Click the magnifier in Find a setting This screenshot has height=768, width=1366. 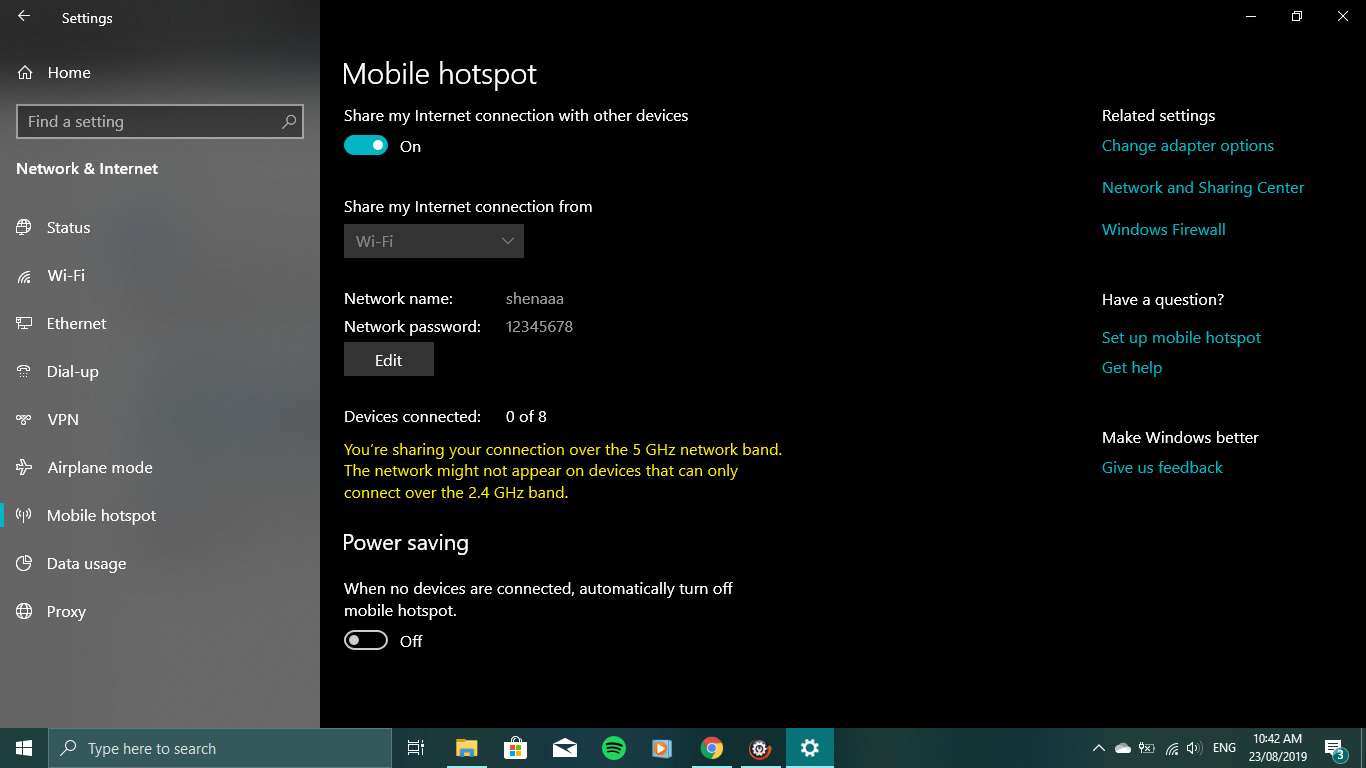point(289,122)
